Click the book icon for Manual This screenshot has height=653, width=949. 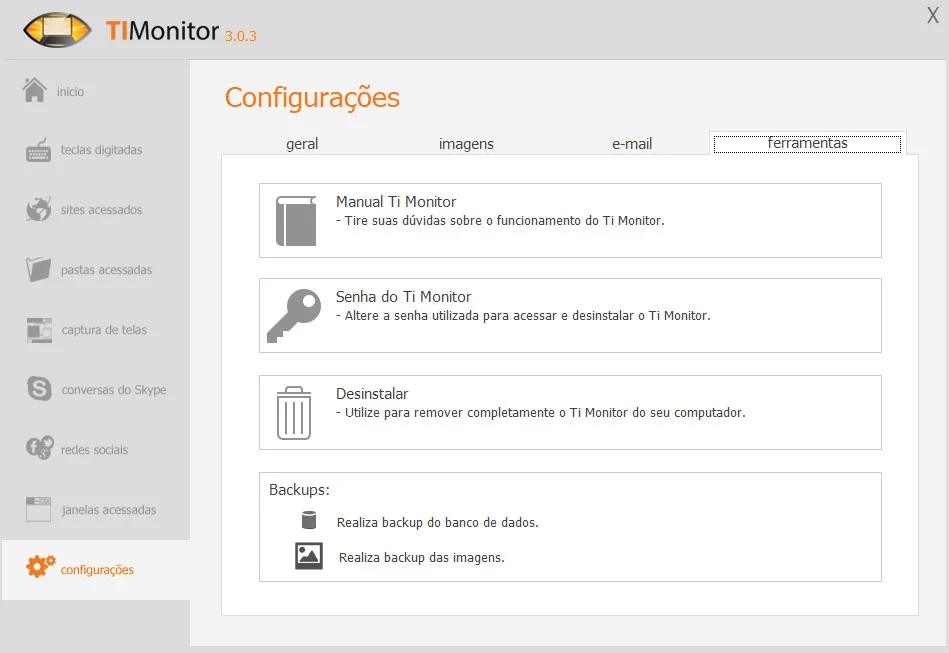[296, 221]
